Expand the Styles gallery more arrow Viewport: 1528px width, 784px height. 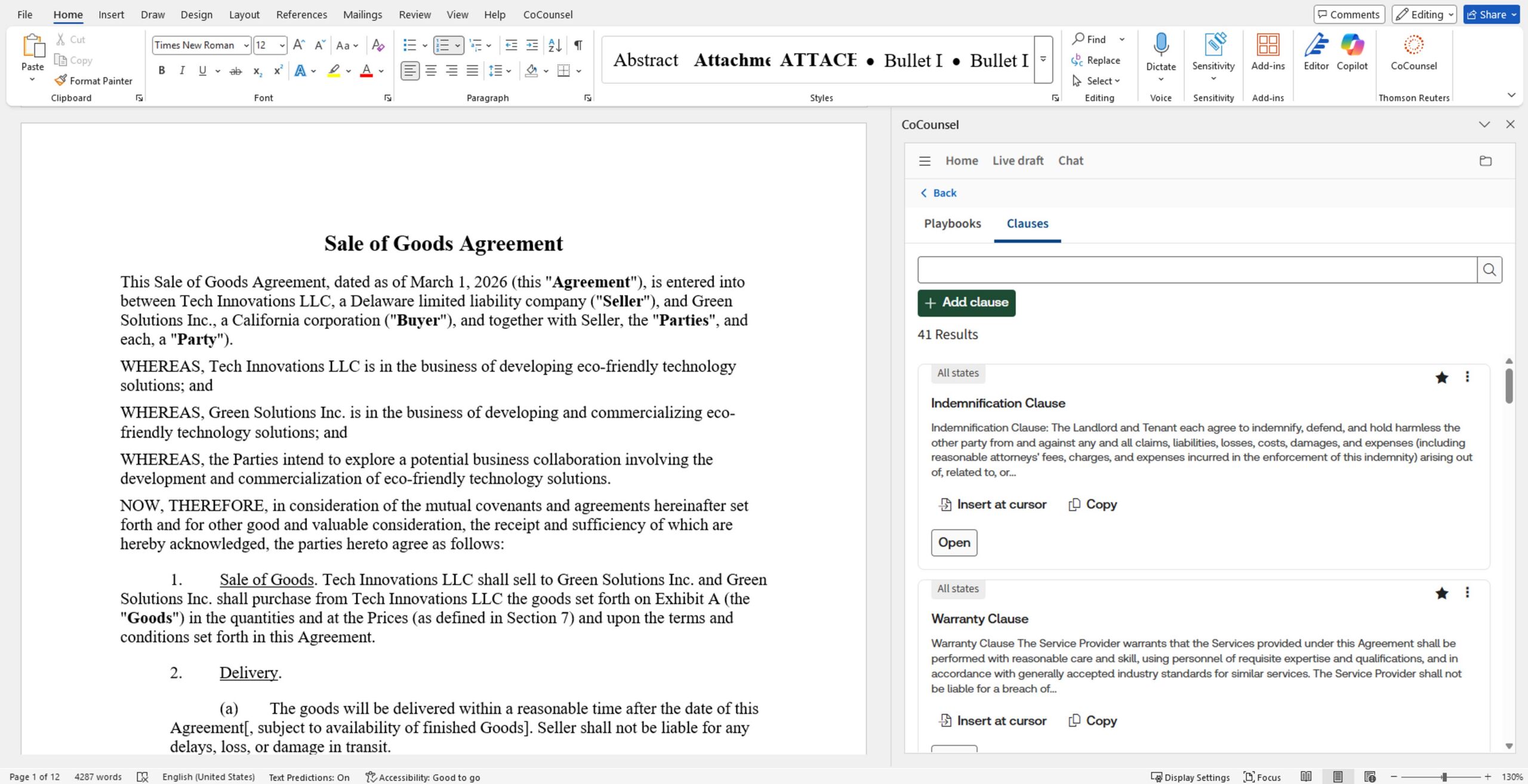(x=1043, y=60)
